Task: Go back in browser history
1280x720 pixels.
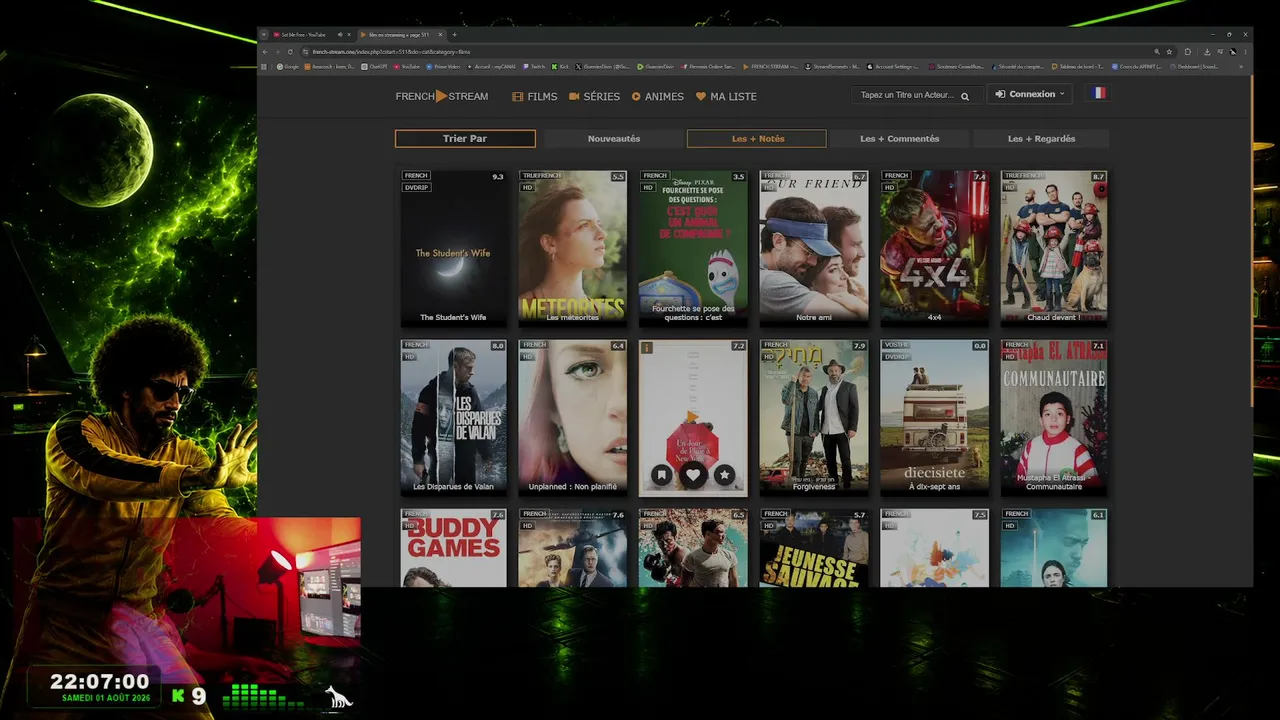Action: point(265,51)
